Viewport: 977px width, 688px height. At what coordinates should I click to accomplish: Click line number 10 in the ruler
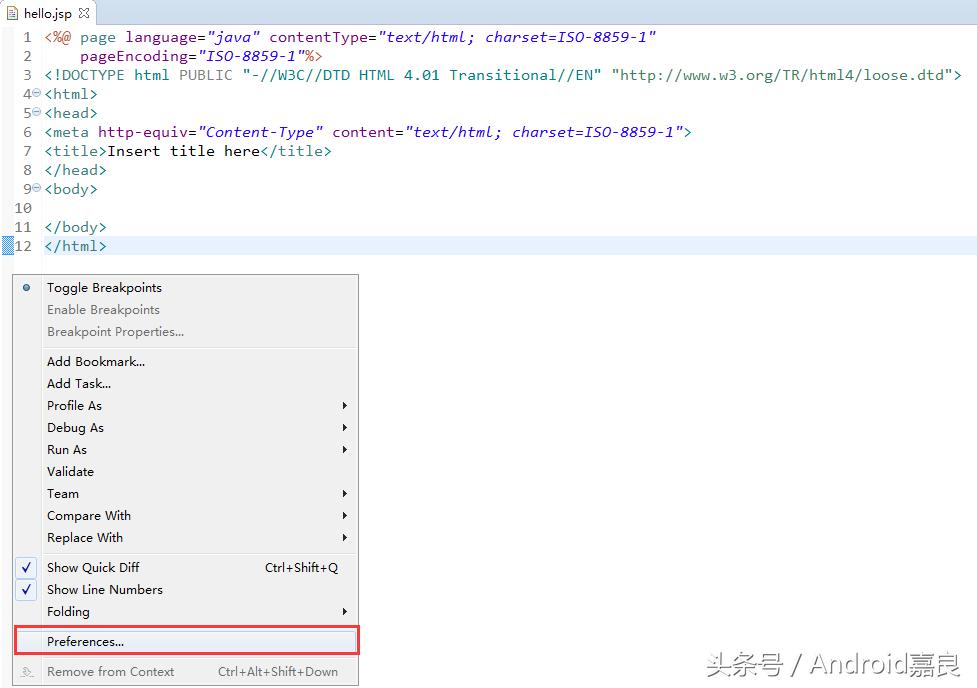pyautogui.click(x=22, y=208)
